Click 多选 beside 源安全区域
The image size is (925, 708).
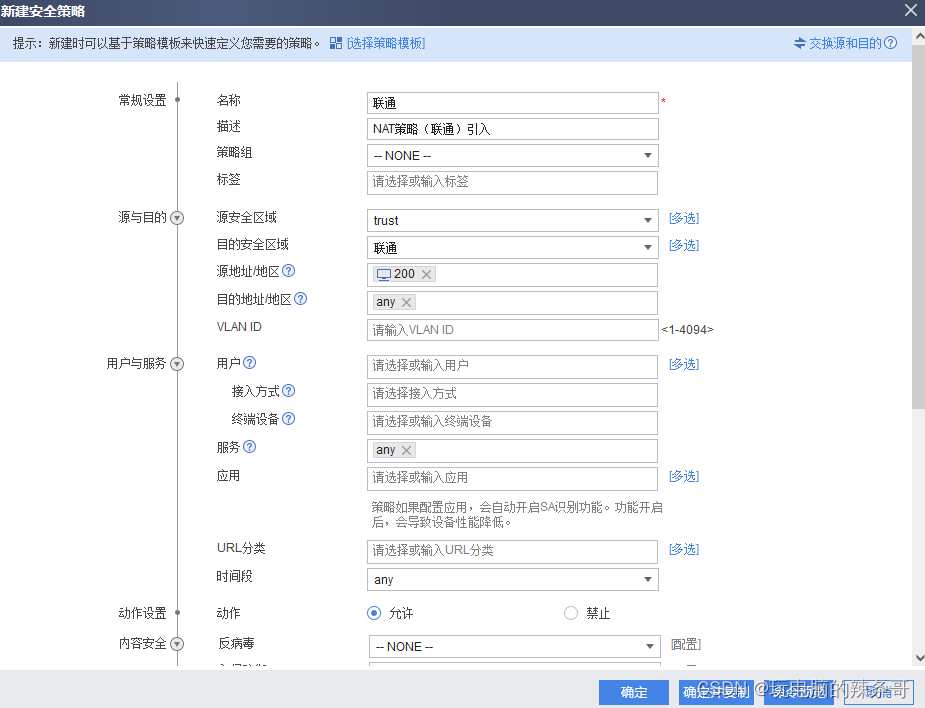tap(684, 218)
